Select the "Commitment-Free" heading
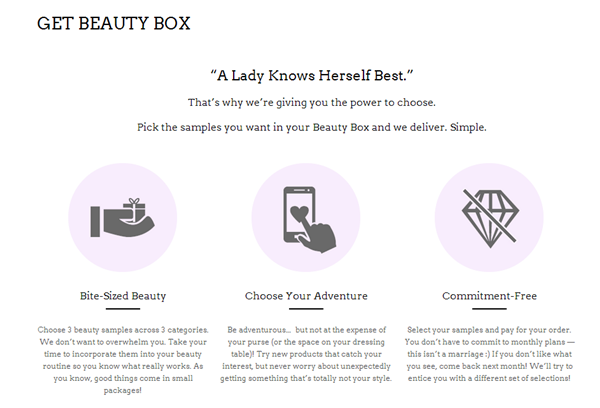This screenshot has height=408, width=600. pos(489,296)
